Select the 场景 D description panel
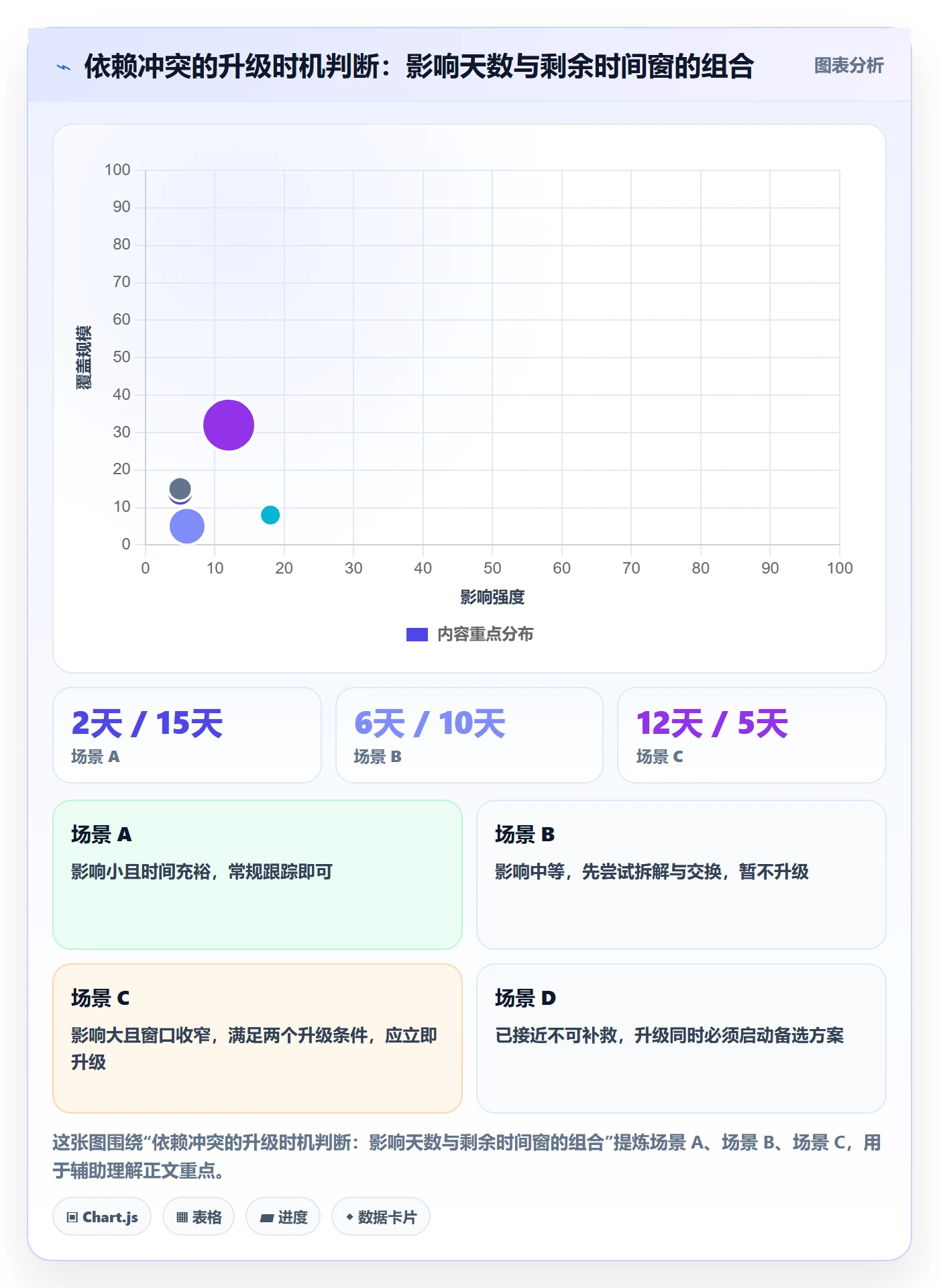The image size is (939, 1288). pyautogui.click(x=681, y=1038)
